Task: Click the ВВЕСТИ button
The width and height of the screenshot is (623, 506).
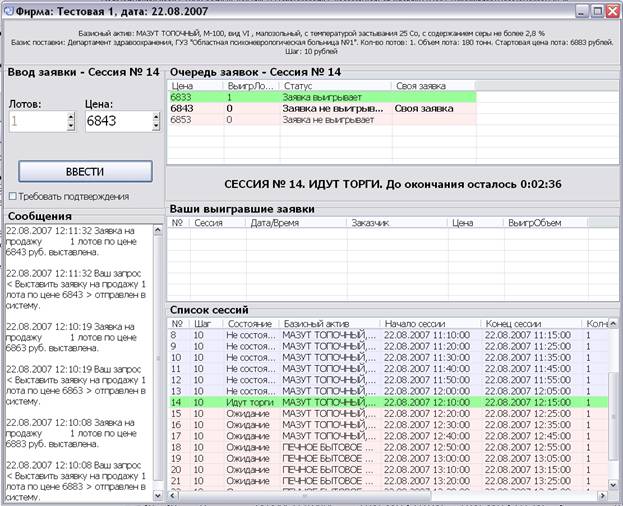Action: 85,172
